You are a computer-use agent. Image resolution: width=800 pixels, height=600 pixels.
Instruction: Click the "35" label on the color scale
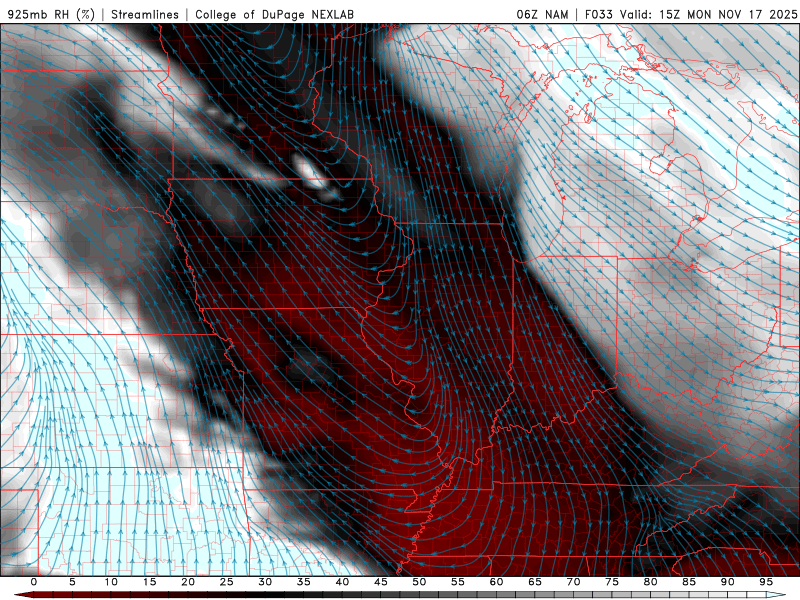304,582
